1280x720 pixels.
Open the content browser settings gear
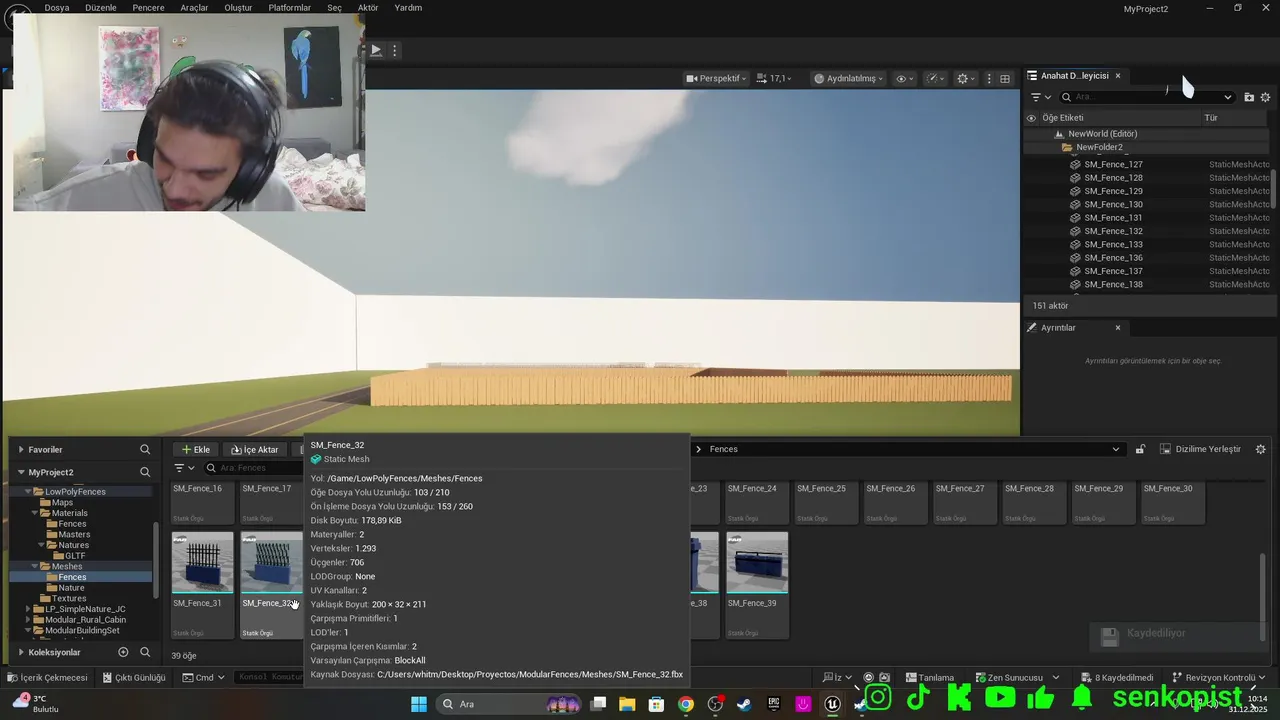[1260, 449]
